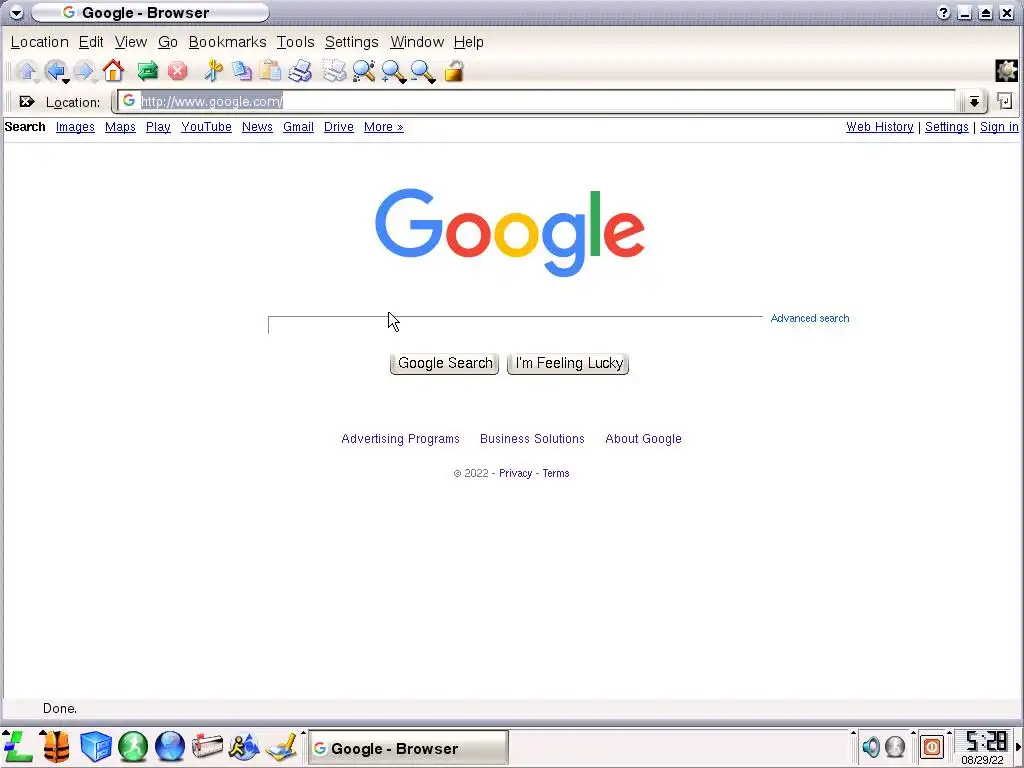Open the Location menu
1024x768 pixels.
click(39, 42)
